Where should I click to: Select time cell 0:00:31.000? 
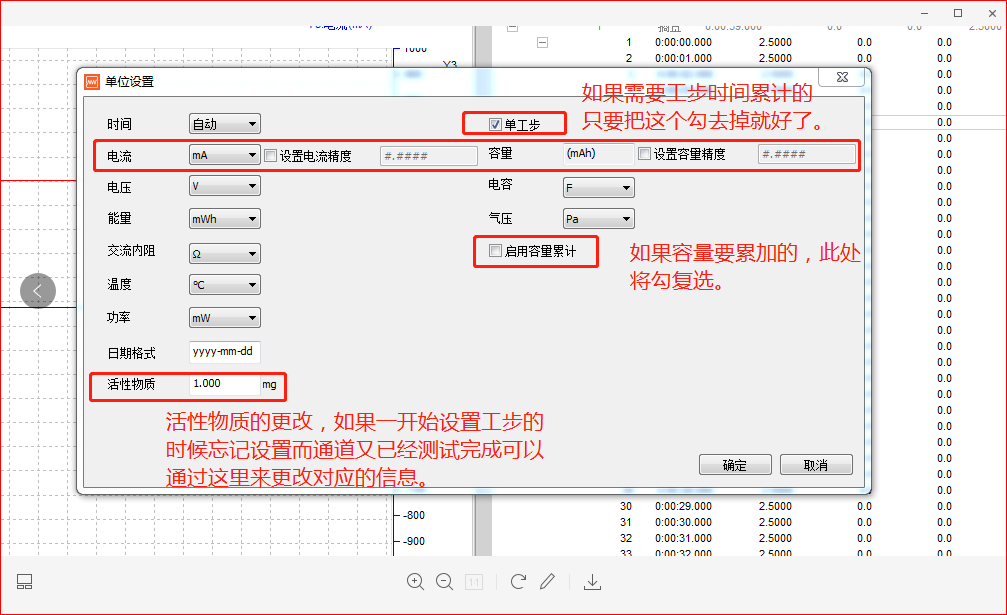point(683,539)
